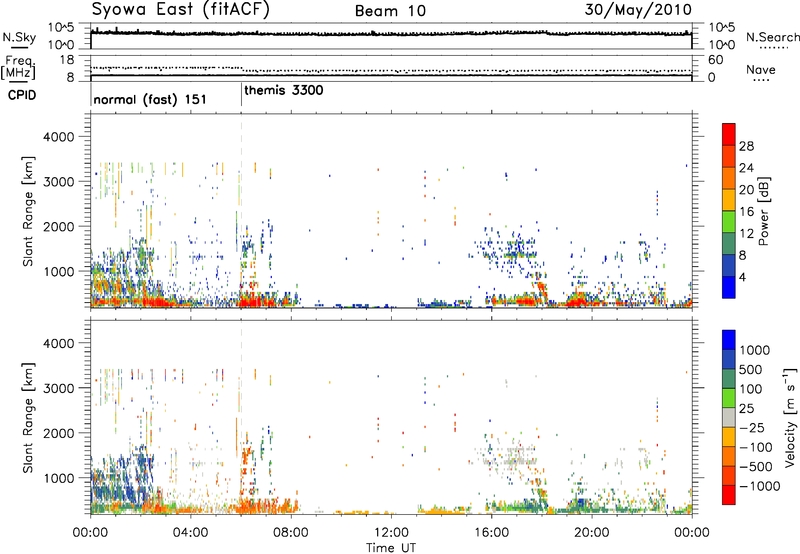Click the '3000' tick on the velocity panel

[x=58, y=388]
